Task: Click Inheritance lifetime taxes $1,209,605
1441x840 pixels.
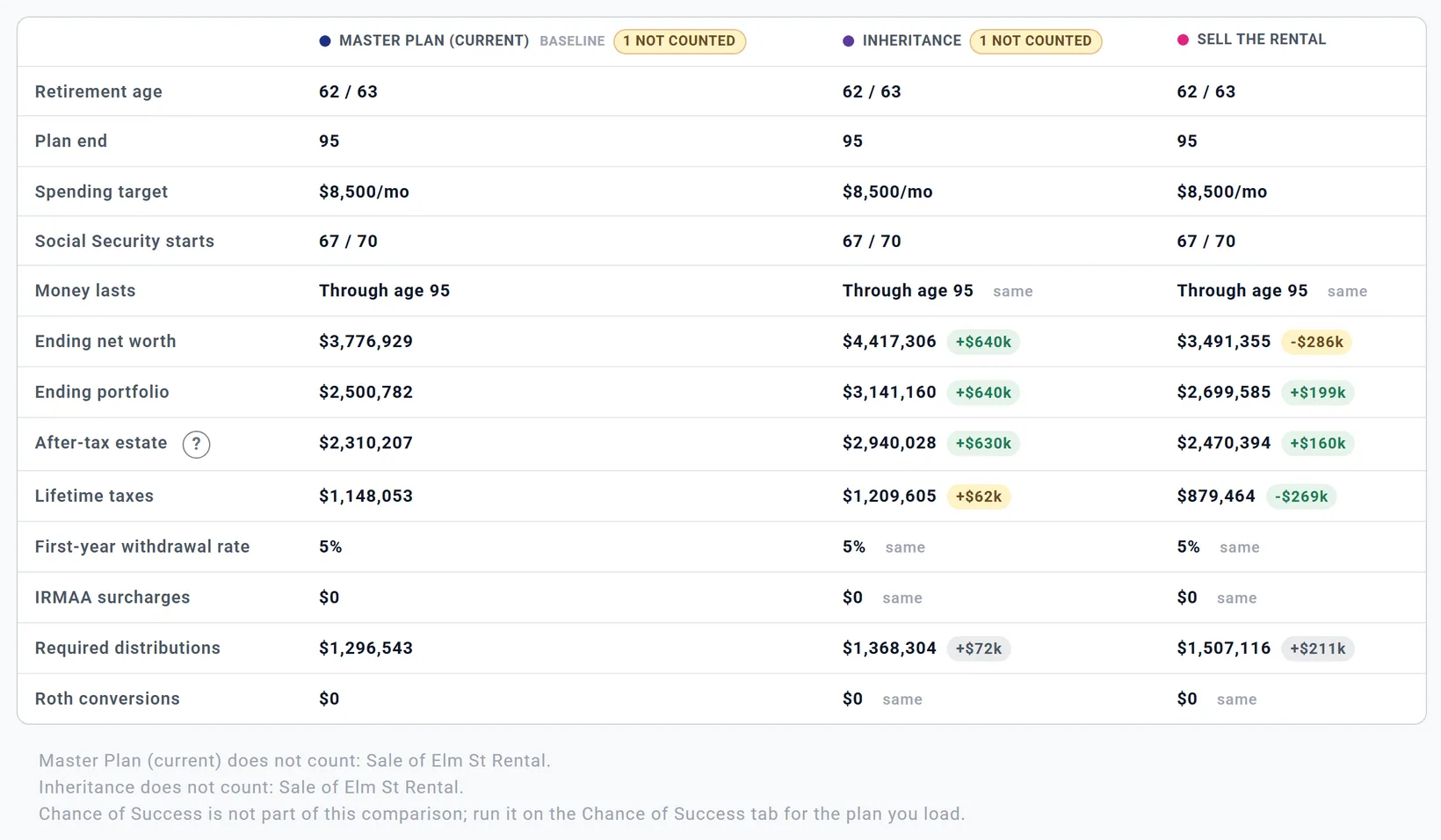Action: 889,496
